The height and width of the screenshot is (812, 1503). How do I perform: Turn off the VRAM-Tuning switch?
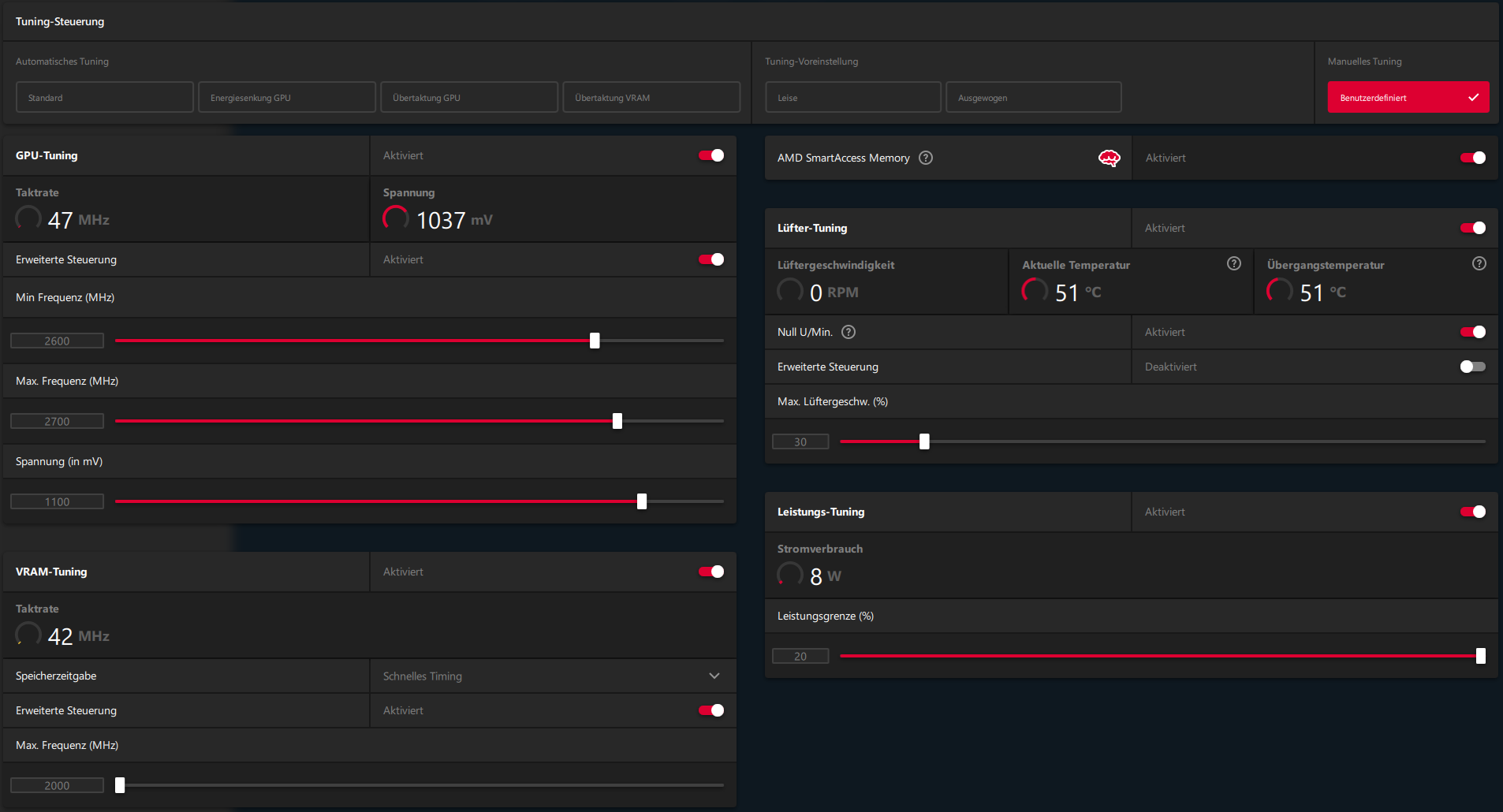click(x=711, y=572)
